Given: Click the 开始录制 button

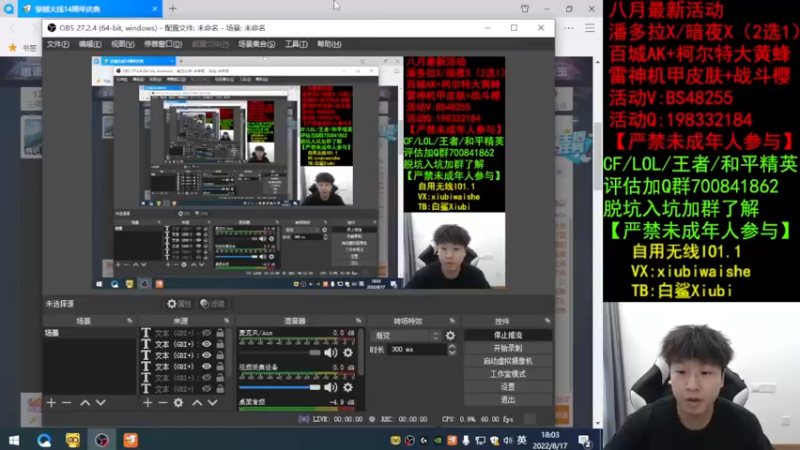Looking at the screenshot, I should pyautogui.click(x=508, y=348).
